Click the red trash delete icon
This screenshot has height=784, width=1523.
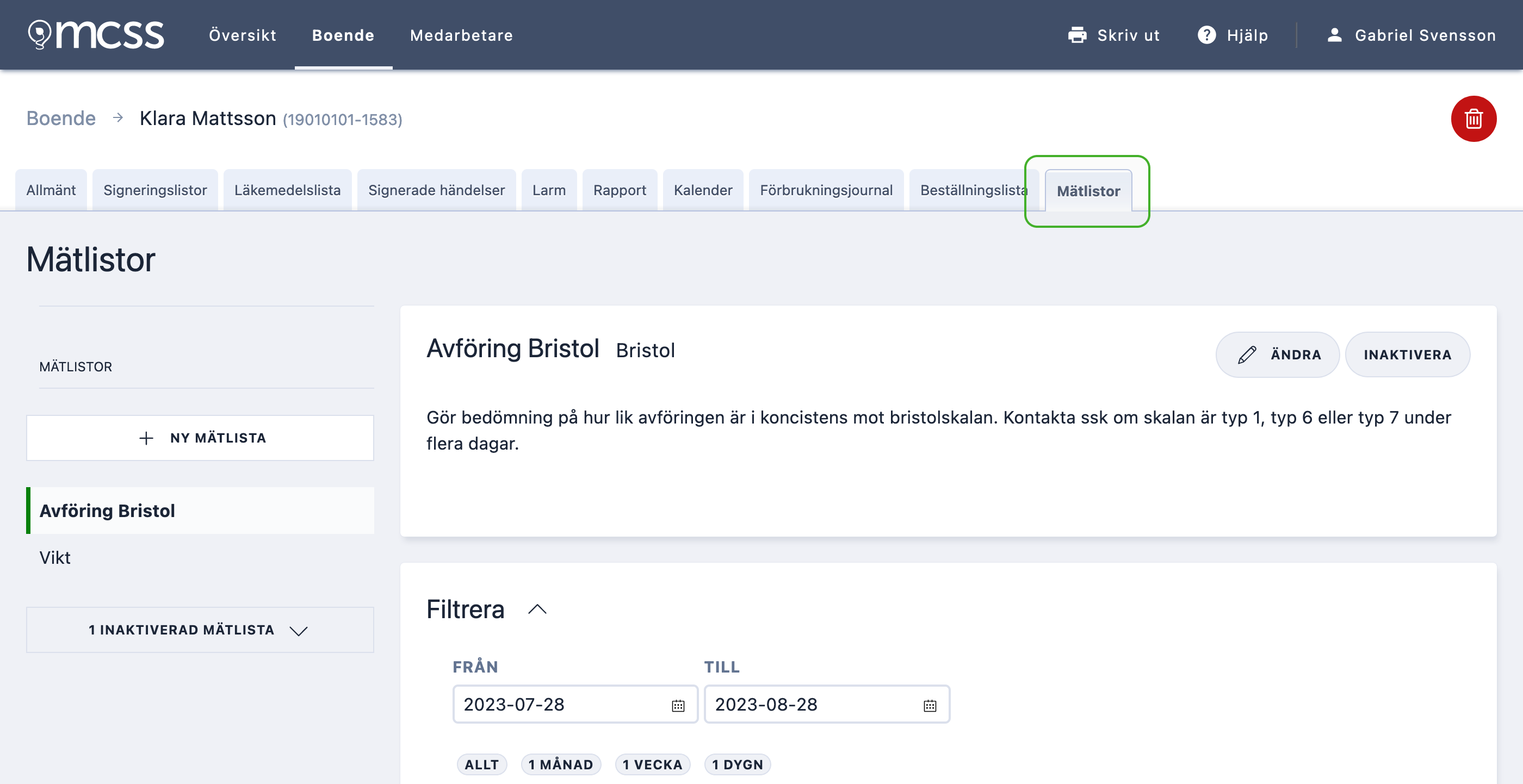click(1473, 119)
